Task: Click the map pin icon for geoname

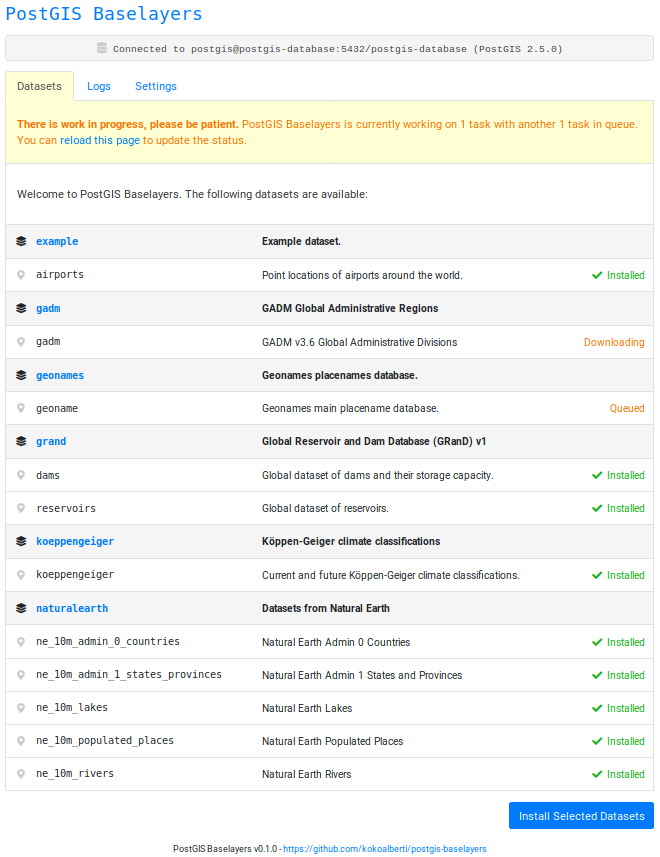Action: coord(21,408)
